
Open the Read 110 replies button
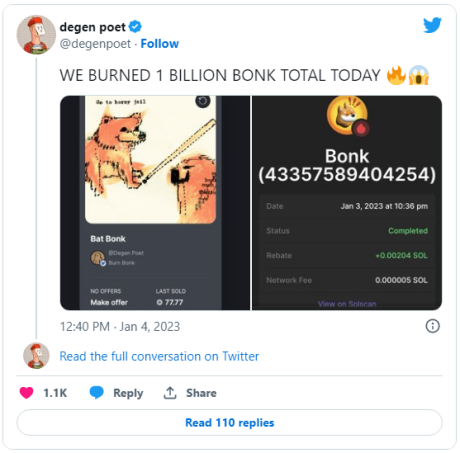pos(230,423)
